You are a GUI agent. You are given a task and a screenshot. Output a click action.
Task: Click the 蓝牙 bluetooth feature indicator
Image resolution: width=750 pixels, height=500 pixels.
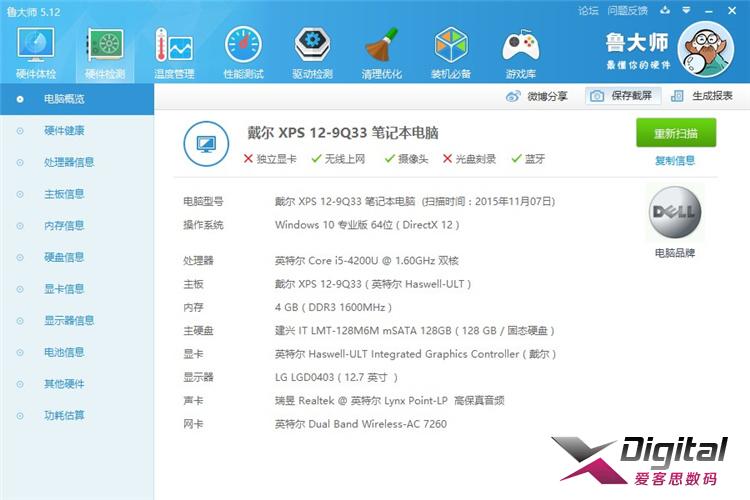[528, 159]
